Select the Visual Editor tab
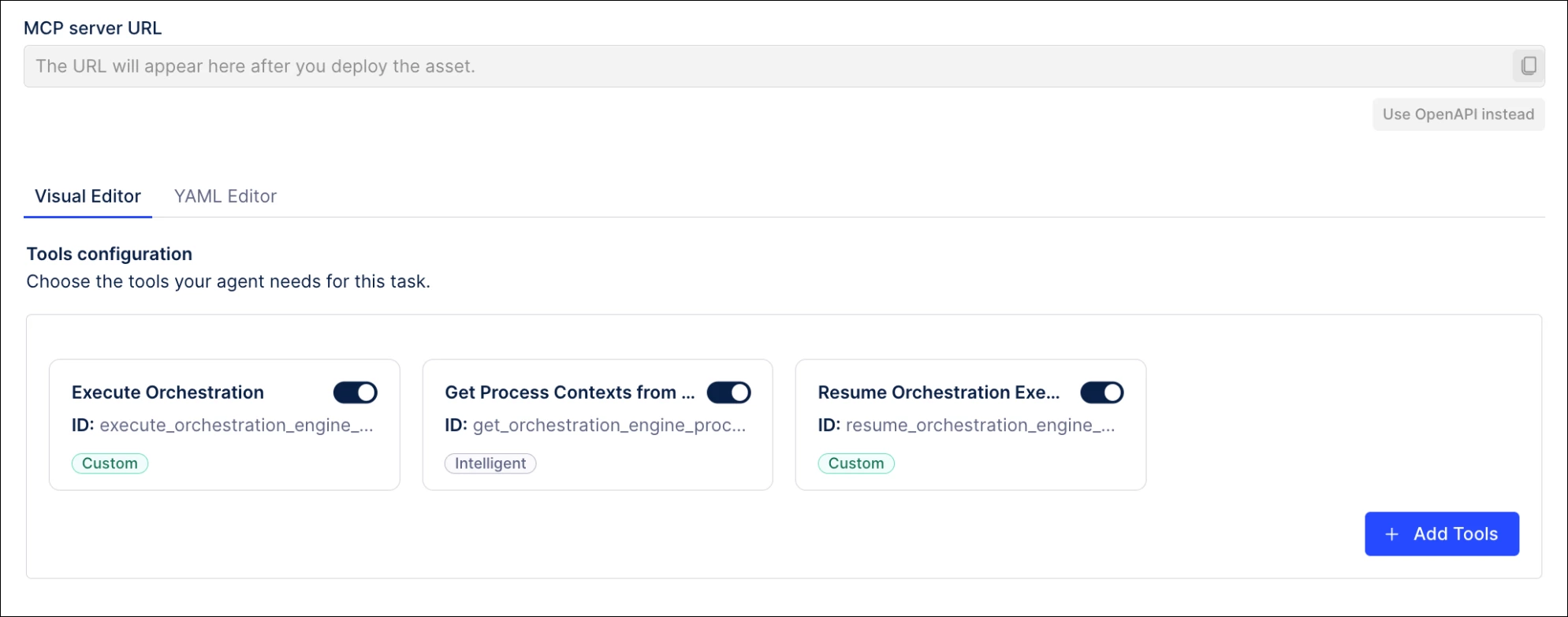The height and width of the screenshot is (617, 1568). point(88,196)
